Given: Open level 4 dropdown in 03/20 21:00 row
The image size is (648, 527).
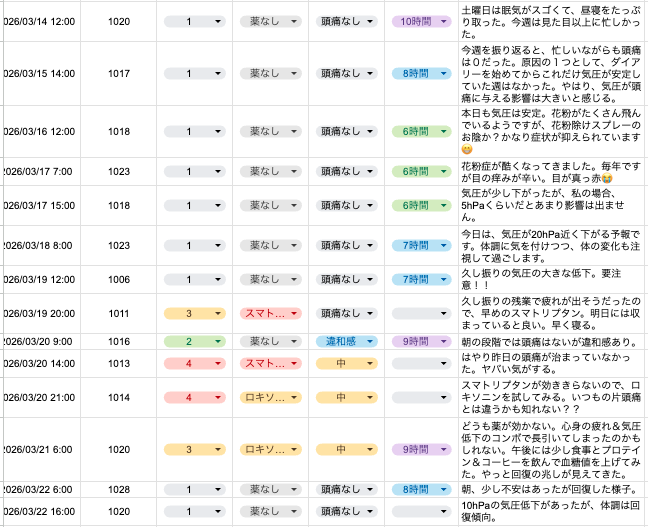Looking at the screenshot, I should click(x=193, y=397).
